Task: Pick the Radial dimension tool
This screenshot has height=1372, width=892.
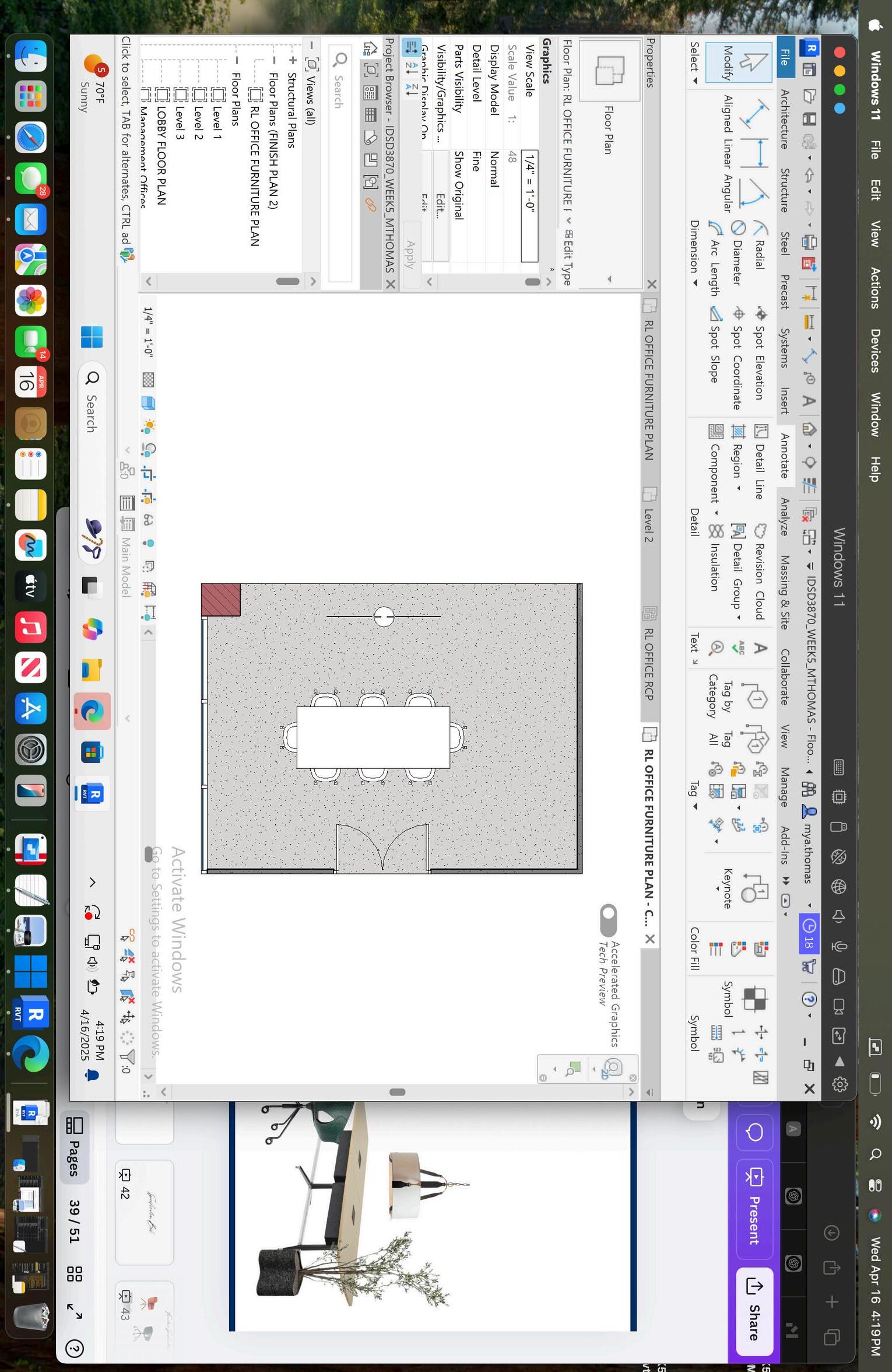Action: tap(760, 245)
